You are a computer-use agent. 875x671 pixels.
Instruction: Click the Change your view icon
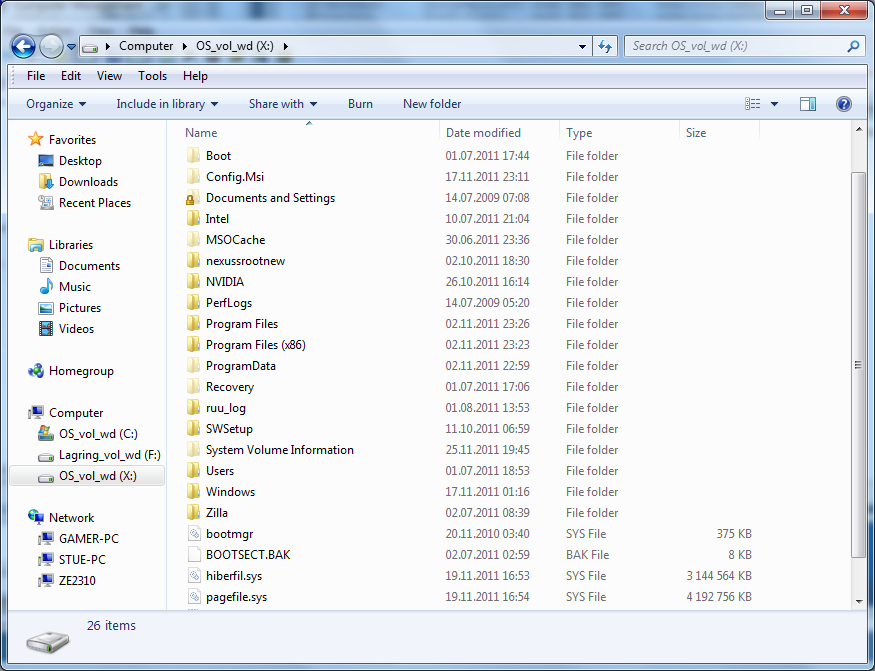752,104
